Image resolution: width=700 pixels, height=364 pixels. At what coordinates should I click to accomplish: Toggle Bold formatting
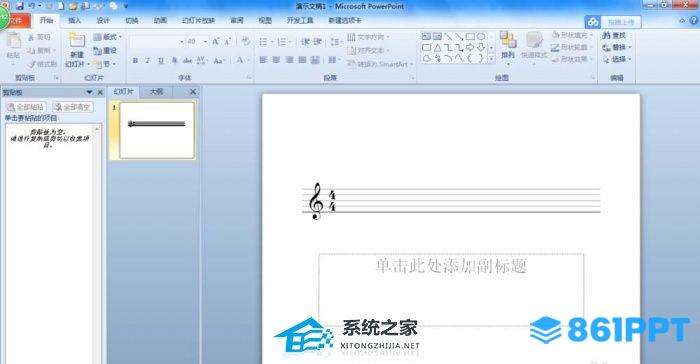[135, 61]
